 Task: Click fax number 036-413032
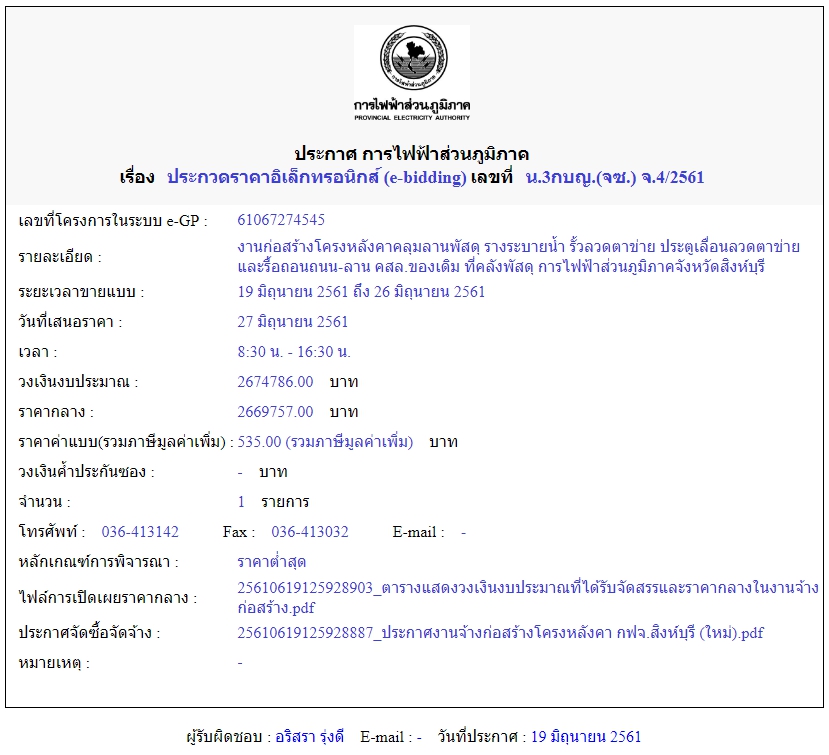[310, 531]
